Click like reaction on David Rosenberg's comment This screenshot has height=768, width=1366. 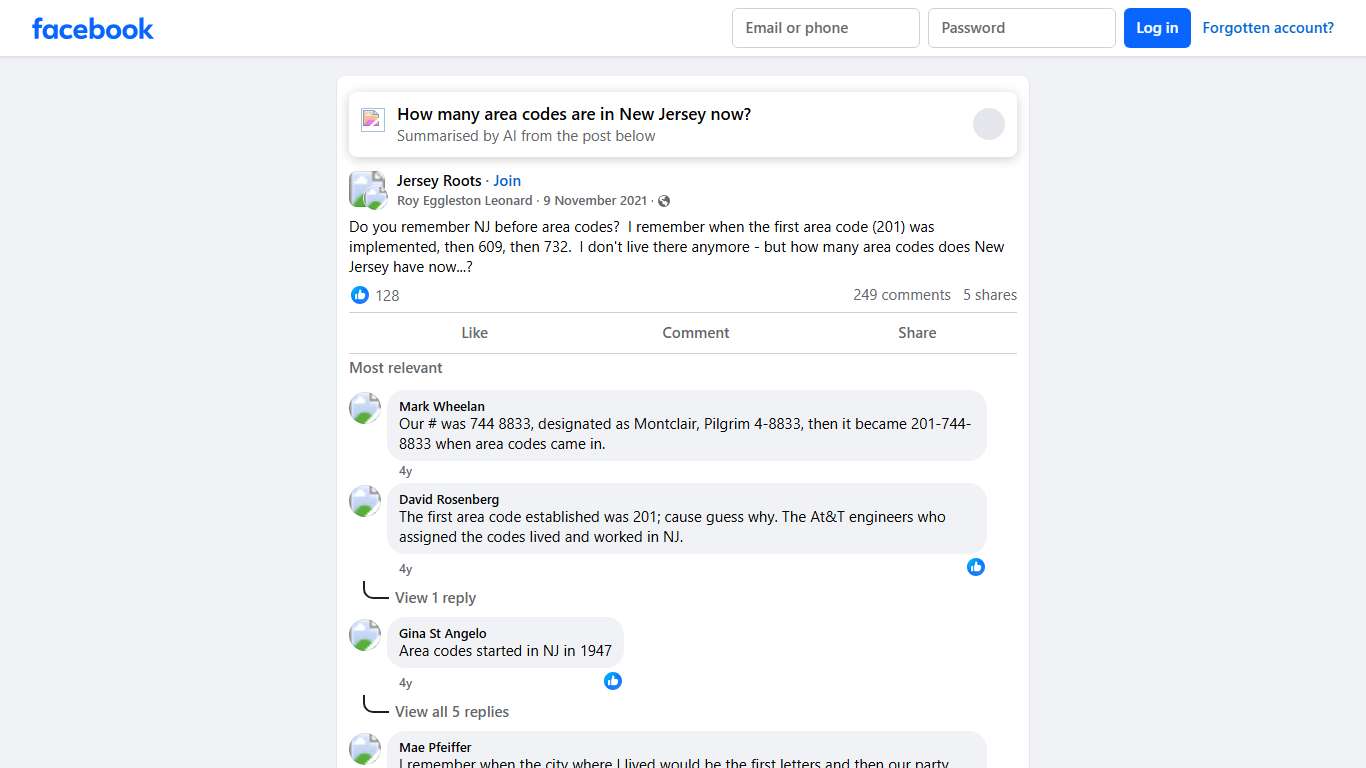976,567
